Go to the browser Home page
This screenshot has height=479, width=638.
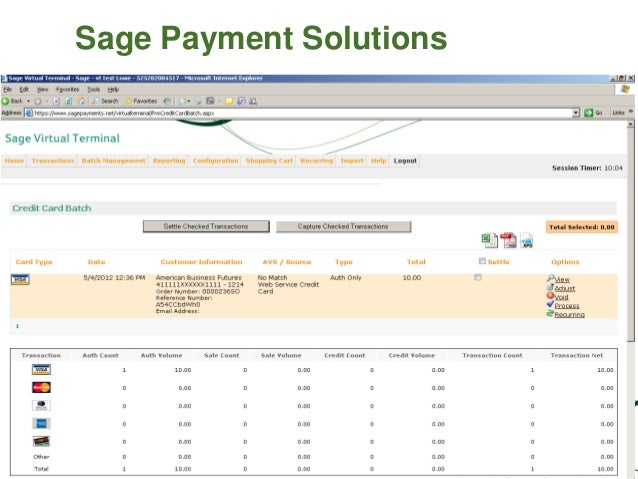(x=82, y=101)
